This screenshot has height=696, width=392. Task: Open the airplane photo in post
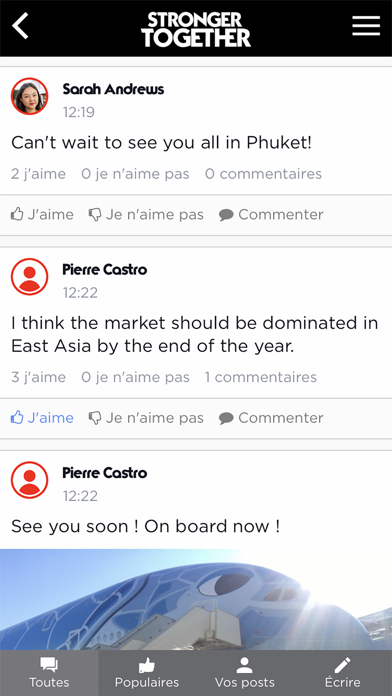coord(196,600)
